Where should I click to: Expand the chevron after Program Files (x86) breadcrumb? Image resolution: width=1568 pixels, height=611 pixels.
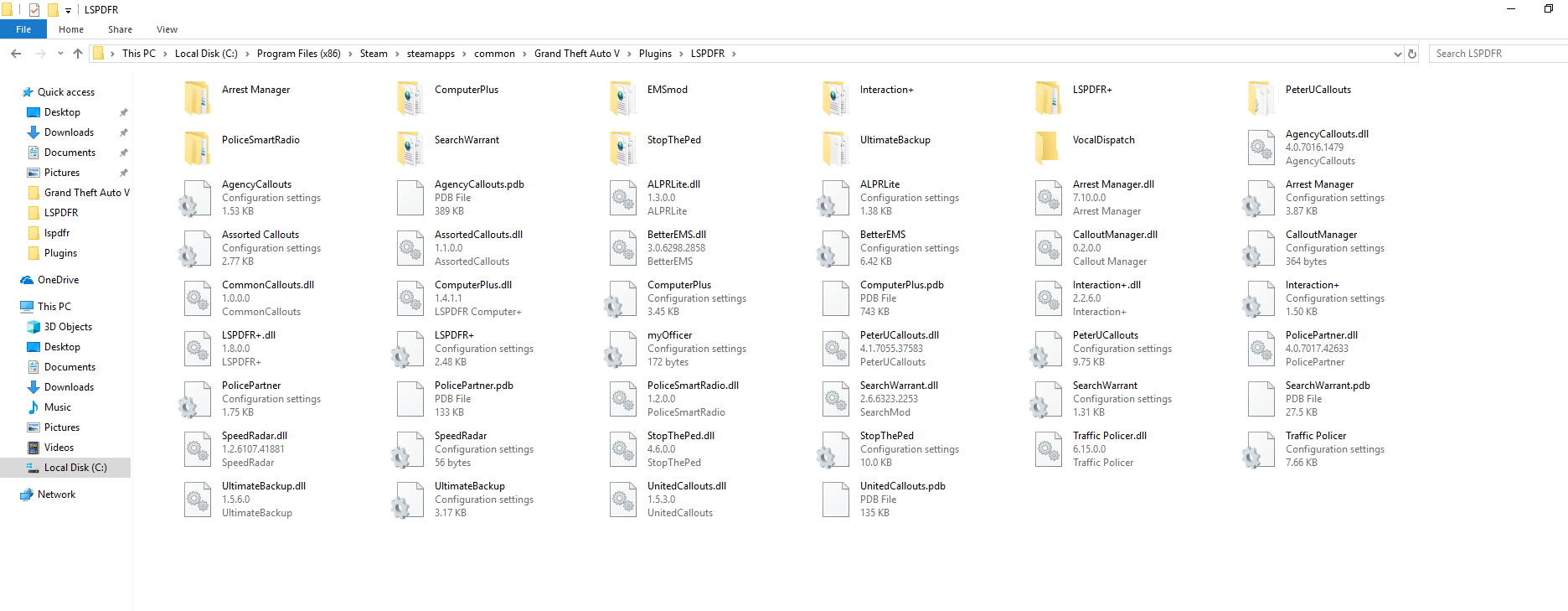[x=350, y=54]
